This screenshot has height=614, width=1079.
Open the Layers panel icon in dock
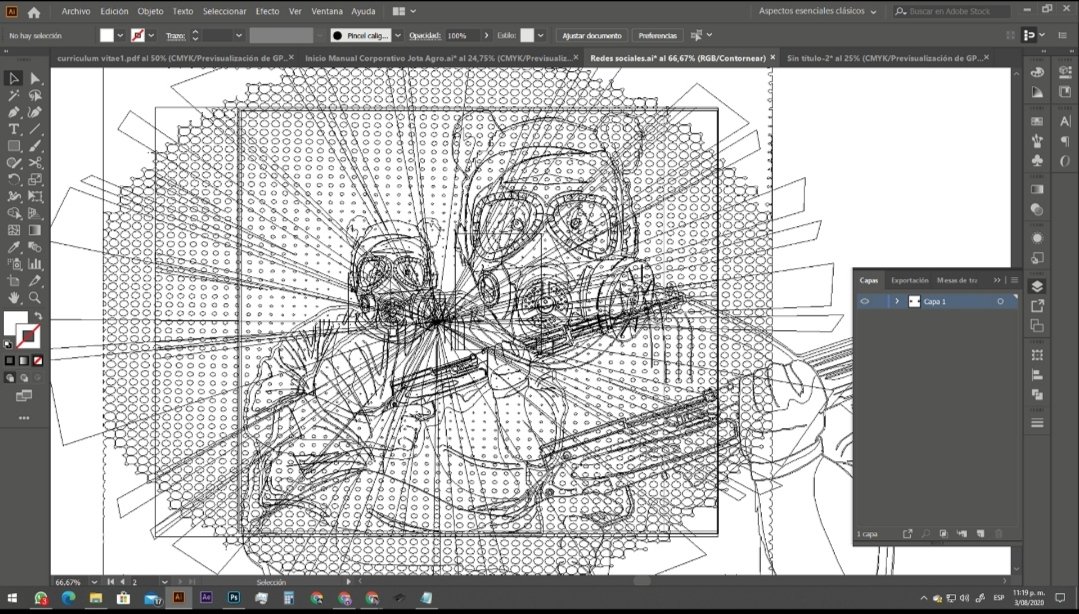[1037, 287]
